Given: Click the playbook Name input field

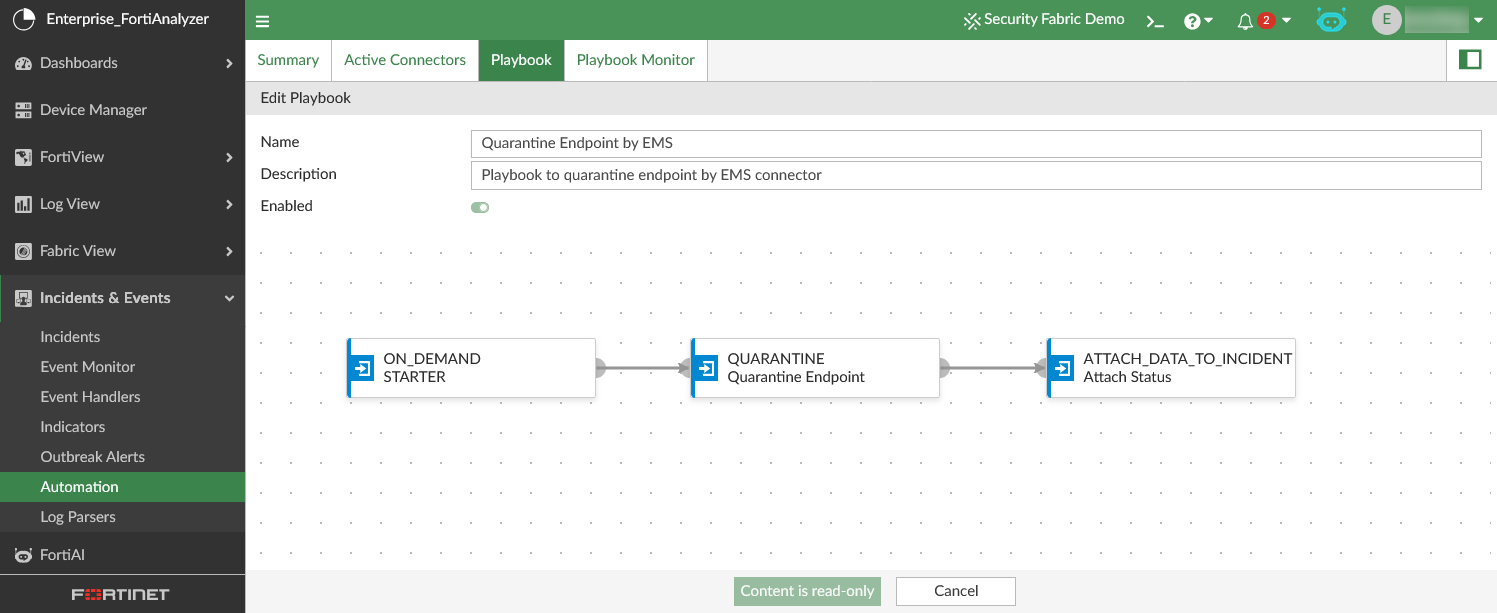Looking at the screenshot, I should tap(975, 143).
